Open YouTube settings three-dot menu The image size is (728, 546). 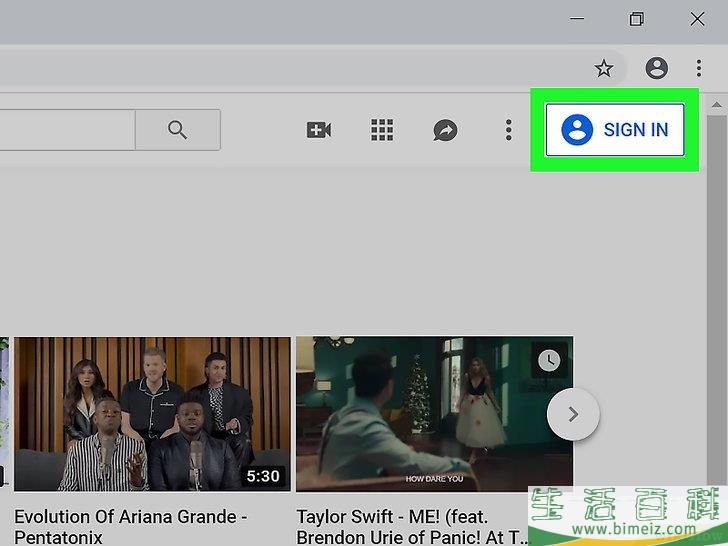(x=509, y=130)
